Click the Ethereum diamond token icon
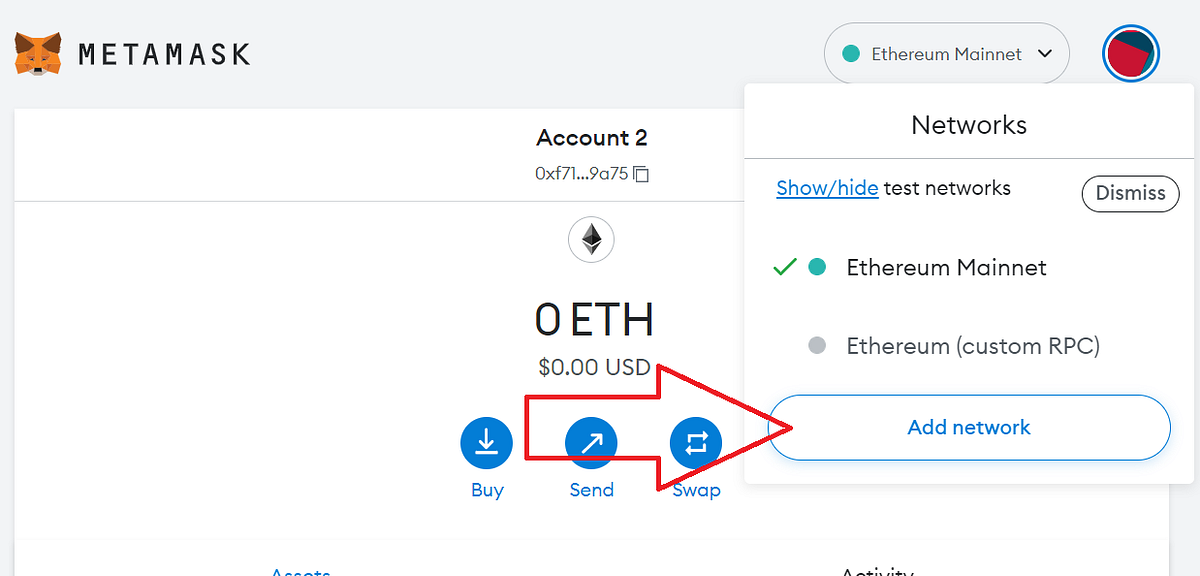This screenshot has width=1200, height=576. [x=591, y=239]
